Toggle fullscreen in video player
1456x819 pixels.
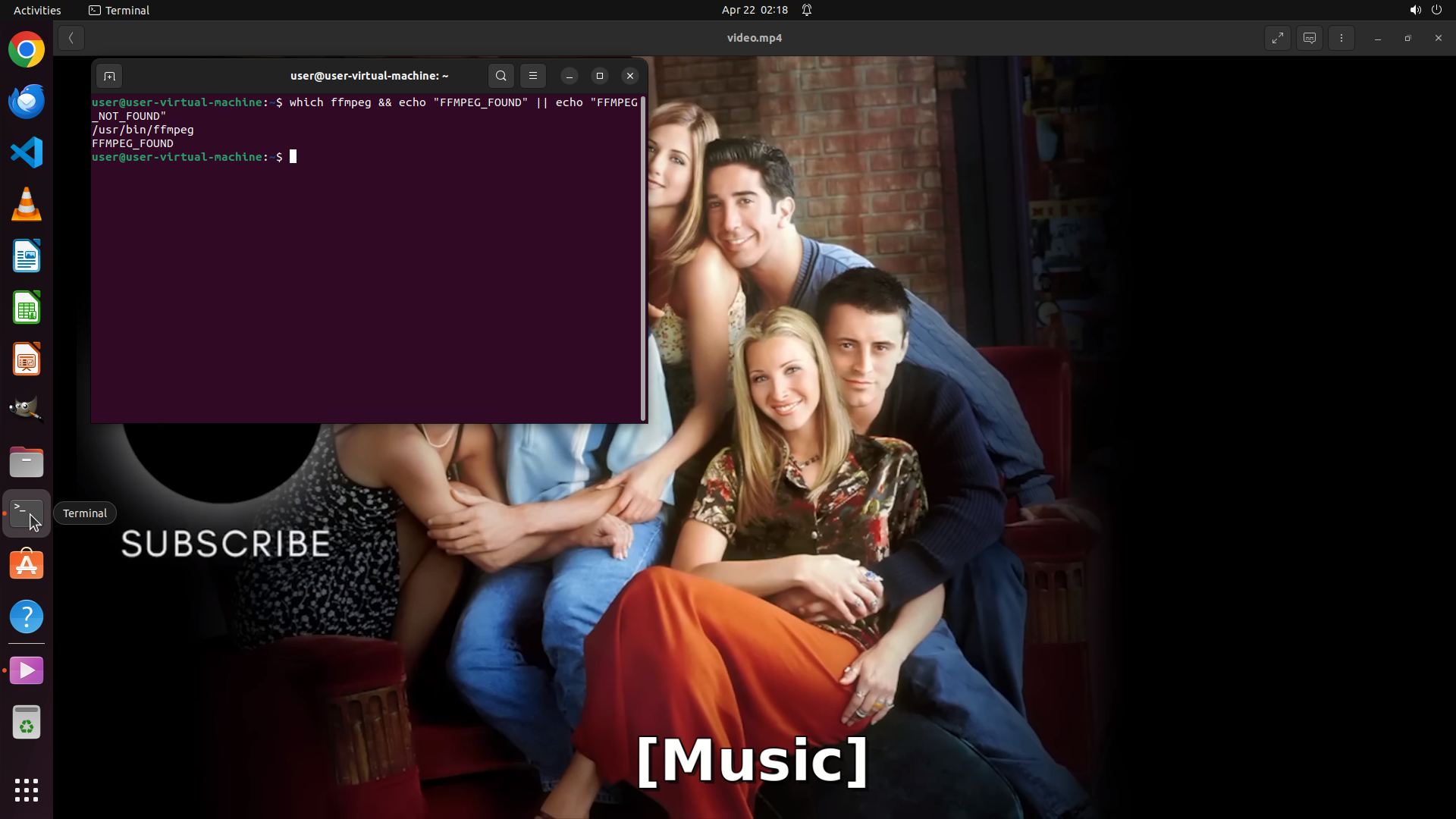tap(1278, 38)
